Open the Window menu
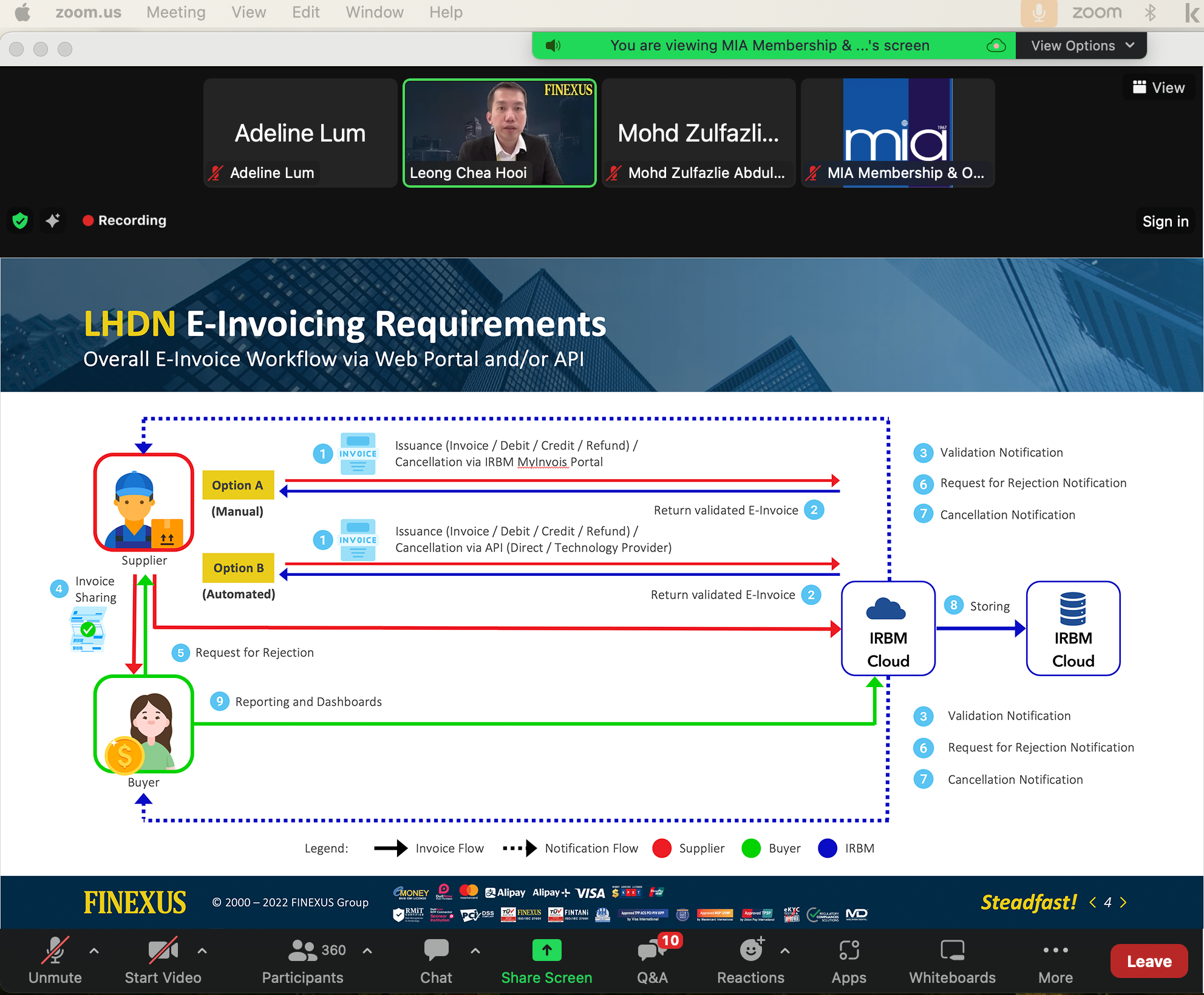Image resolution: width=1204 pixels, height=995 pixels. [374, 12]
